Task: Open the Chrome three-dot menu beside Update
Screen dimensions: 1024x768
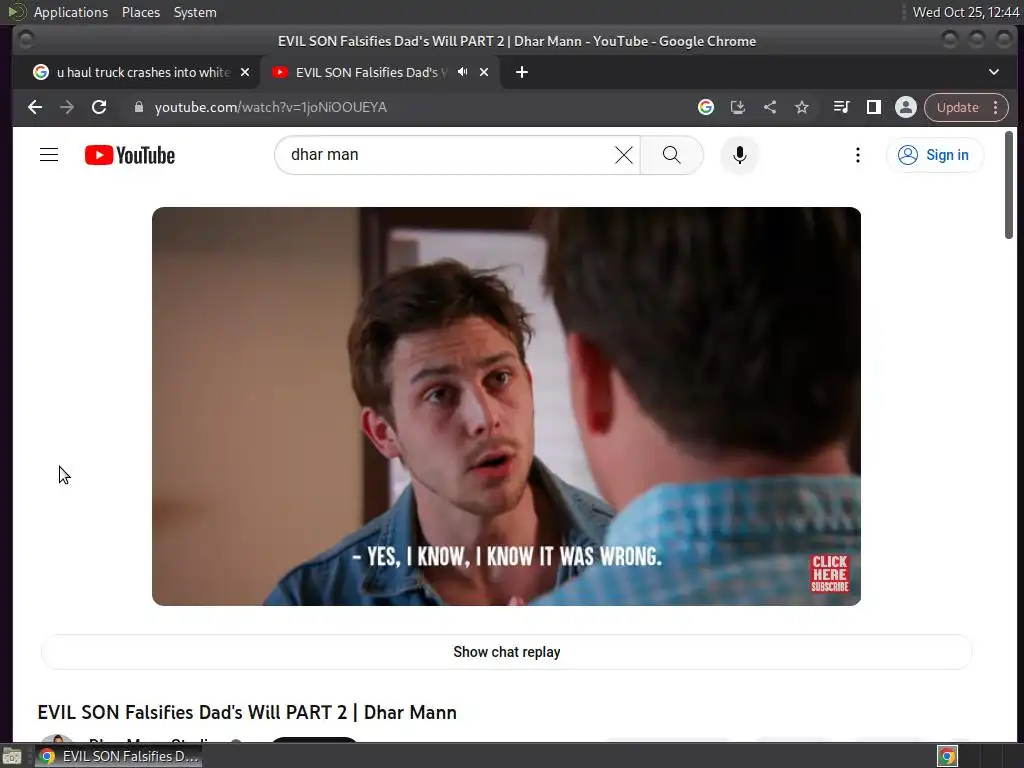Action: click(995, 107)
